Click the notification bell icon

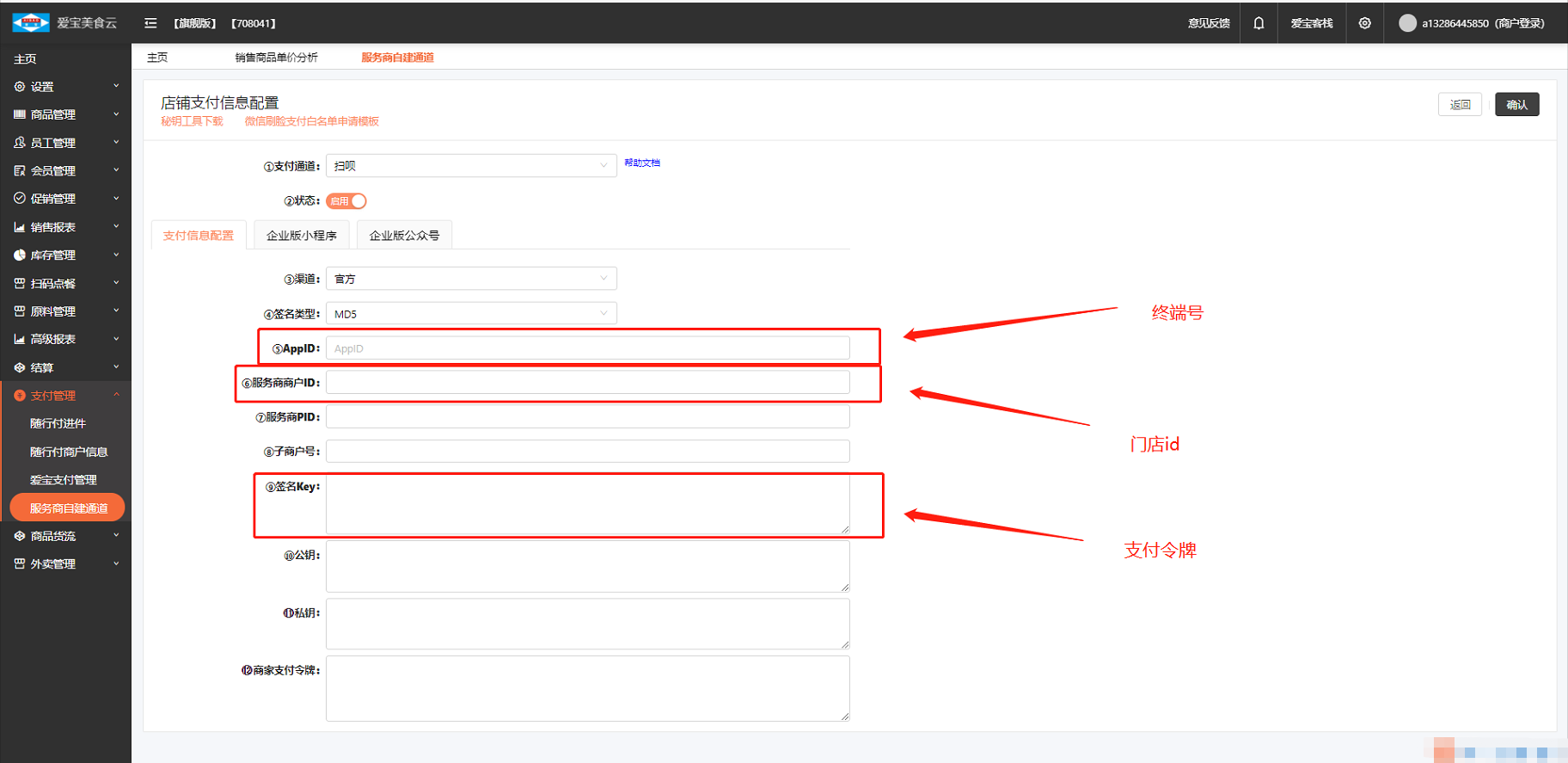tap(1259, 23)
